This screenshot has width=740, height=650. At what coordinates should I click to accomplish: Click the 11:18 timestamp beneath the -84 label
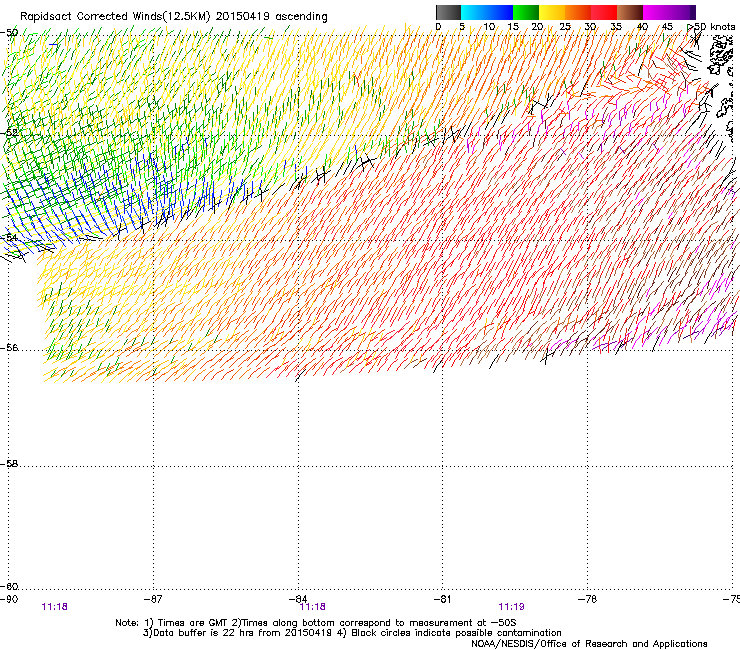tap(312, 607)
